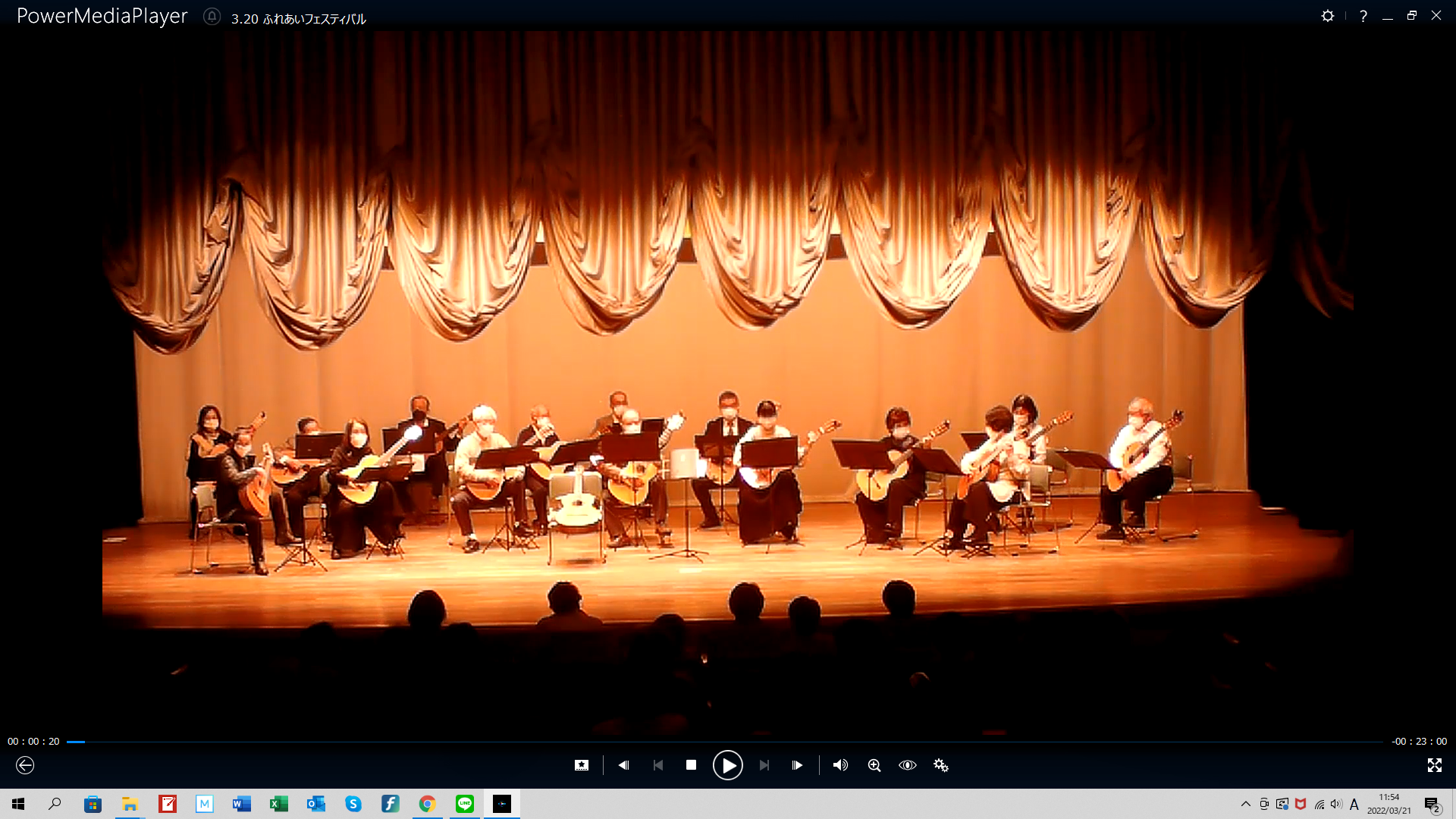Expand hidden system tray icons
This screenshot has width=1456, height=819.
(x=1245, y=804)
